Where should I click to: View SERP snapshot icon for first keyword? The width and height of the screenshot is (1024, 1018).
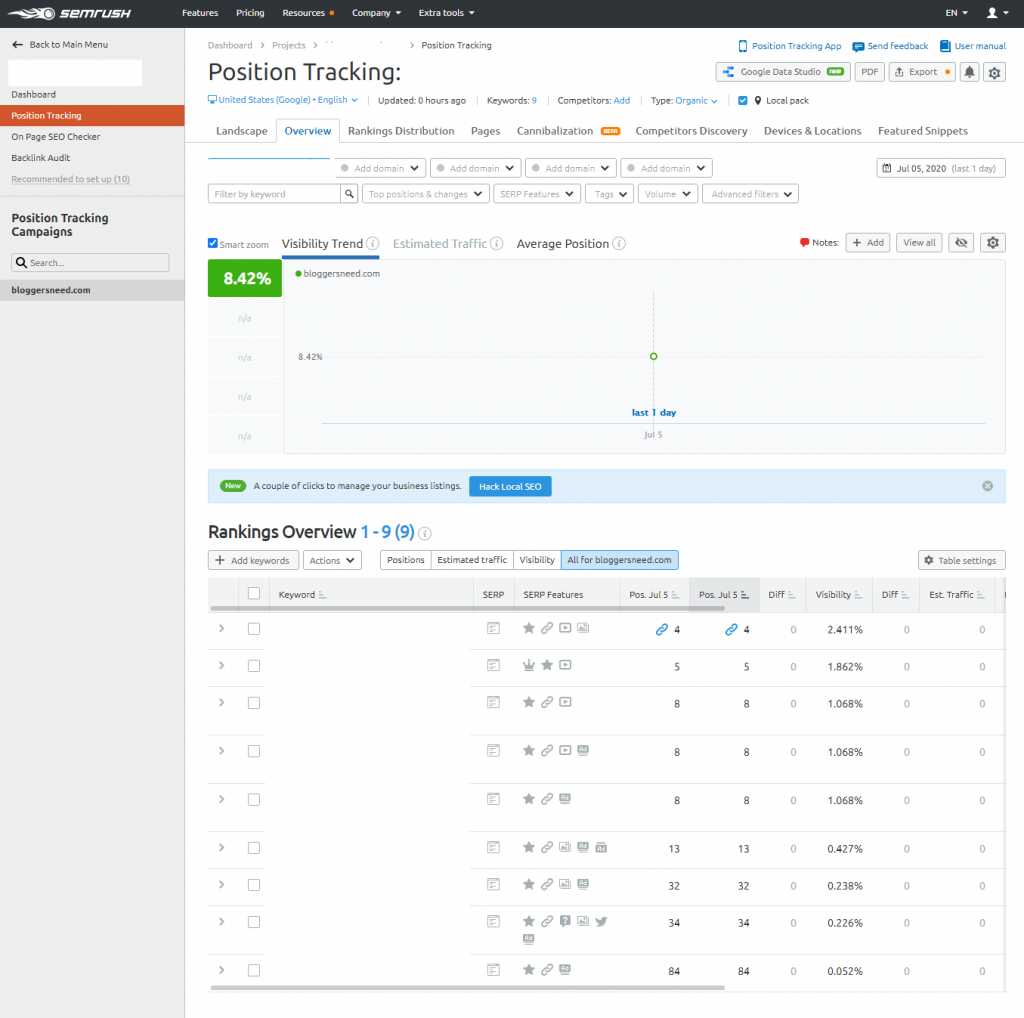[x=493, y=628]
